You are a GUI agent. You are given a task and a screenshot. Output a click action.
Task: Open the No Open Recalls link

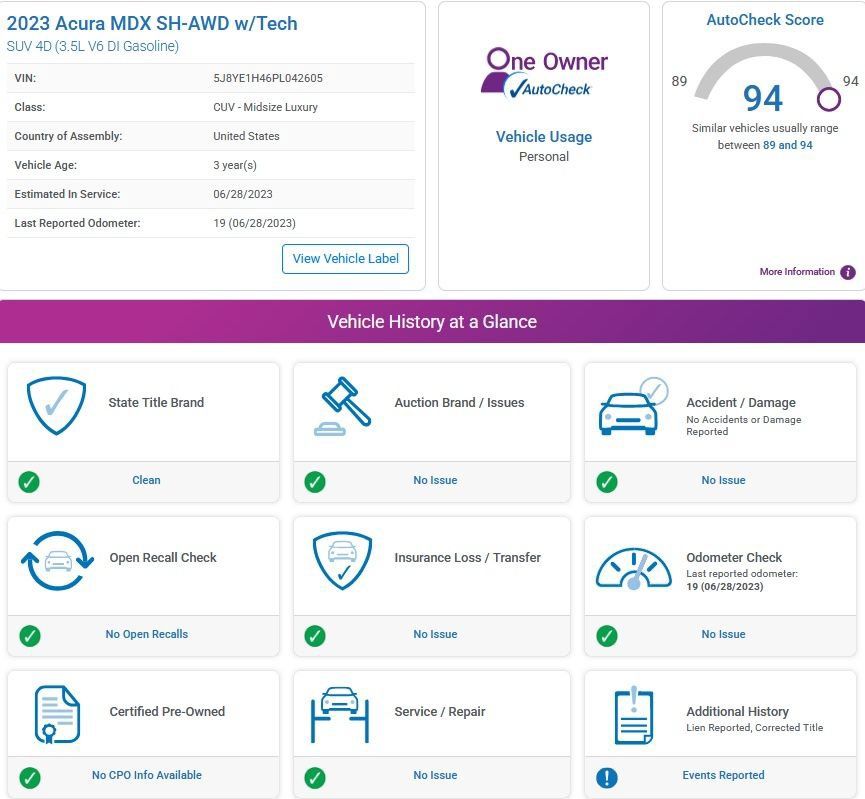[x=147, y=634]
